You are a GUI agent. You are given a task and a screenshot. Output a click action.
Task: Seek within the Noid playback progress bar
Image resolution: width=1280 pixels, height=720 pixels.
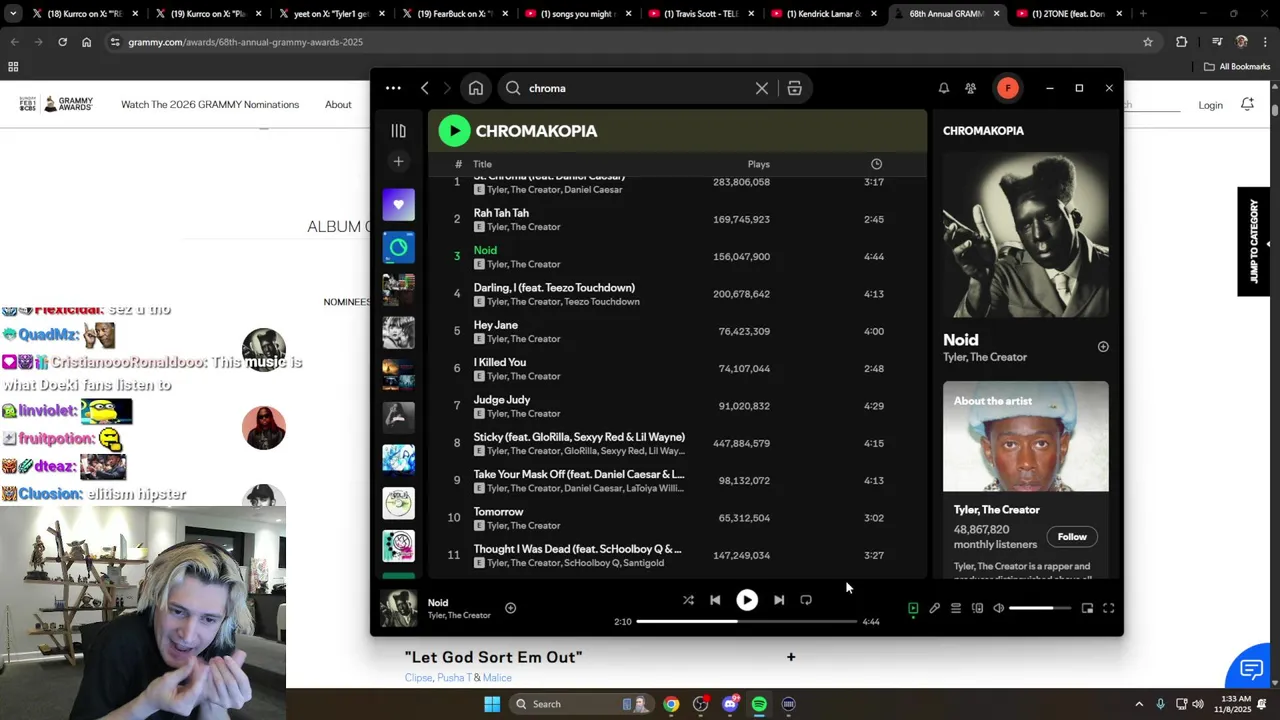click(x=746, y=621)
